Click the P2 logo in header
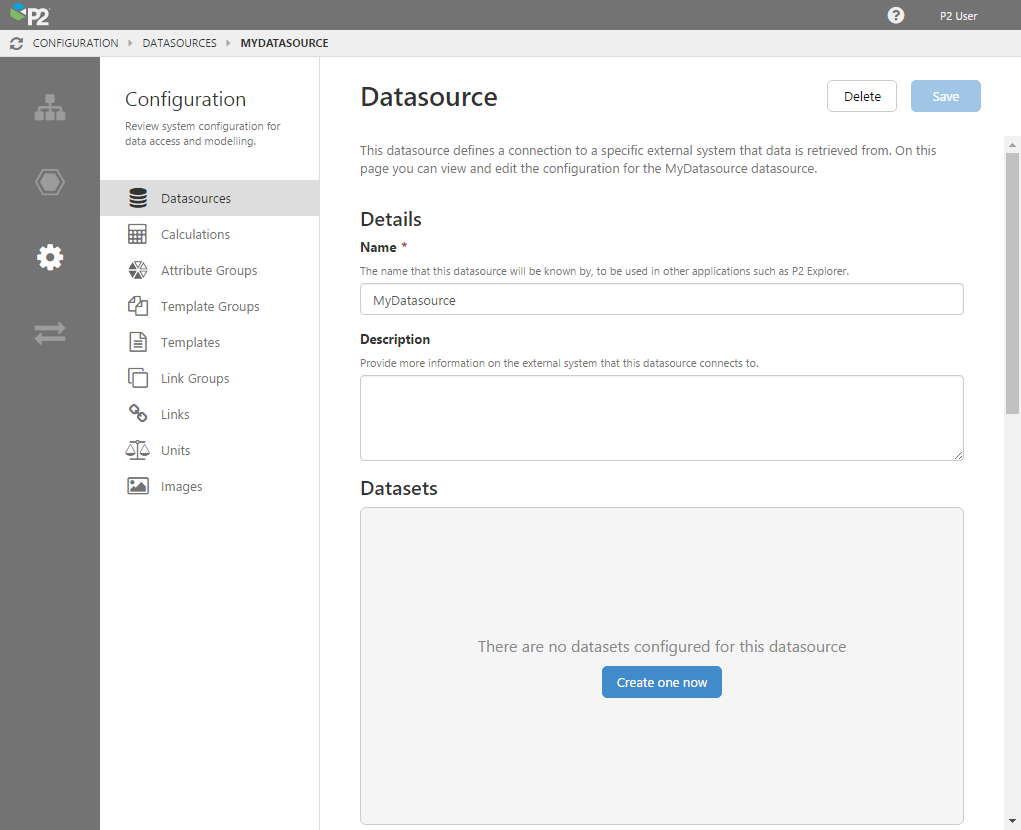The height and width of the screenshot is (830, 1021). coord(30,15)
